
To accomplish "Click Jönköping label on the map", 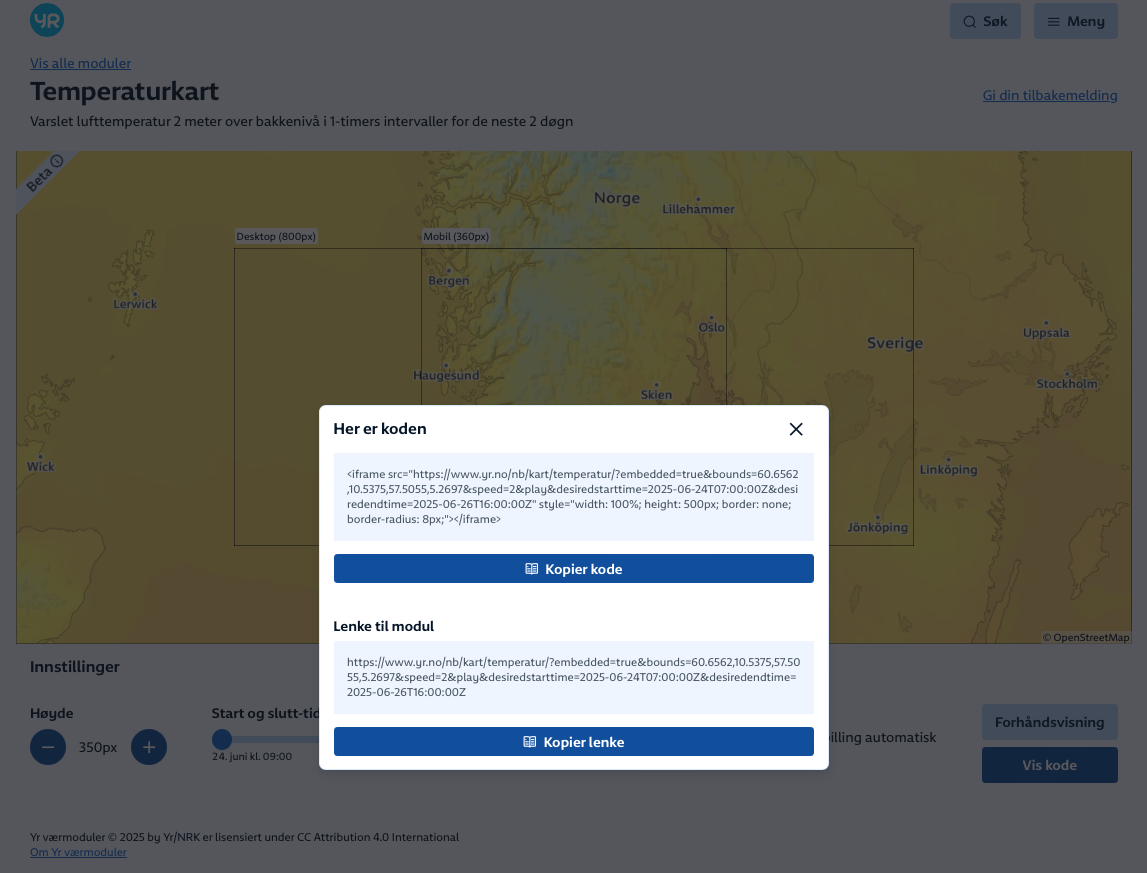I will [x=878, y=527].
